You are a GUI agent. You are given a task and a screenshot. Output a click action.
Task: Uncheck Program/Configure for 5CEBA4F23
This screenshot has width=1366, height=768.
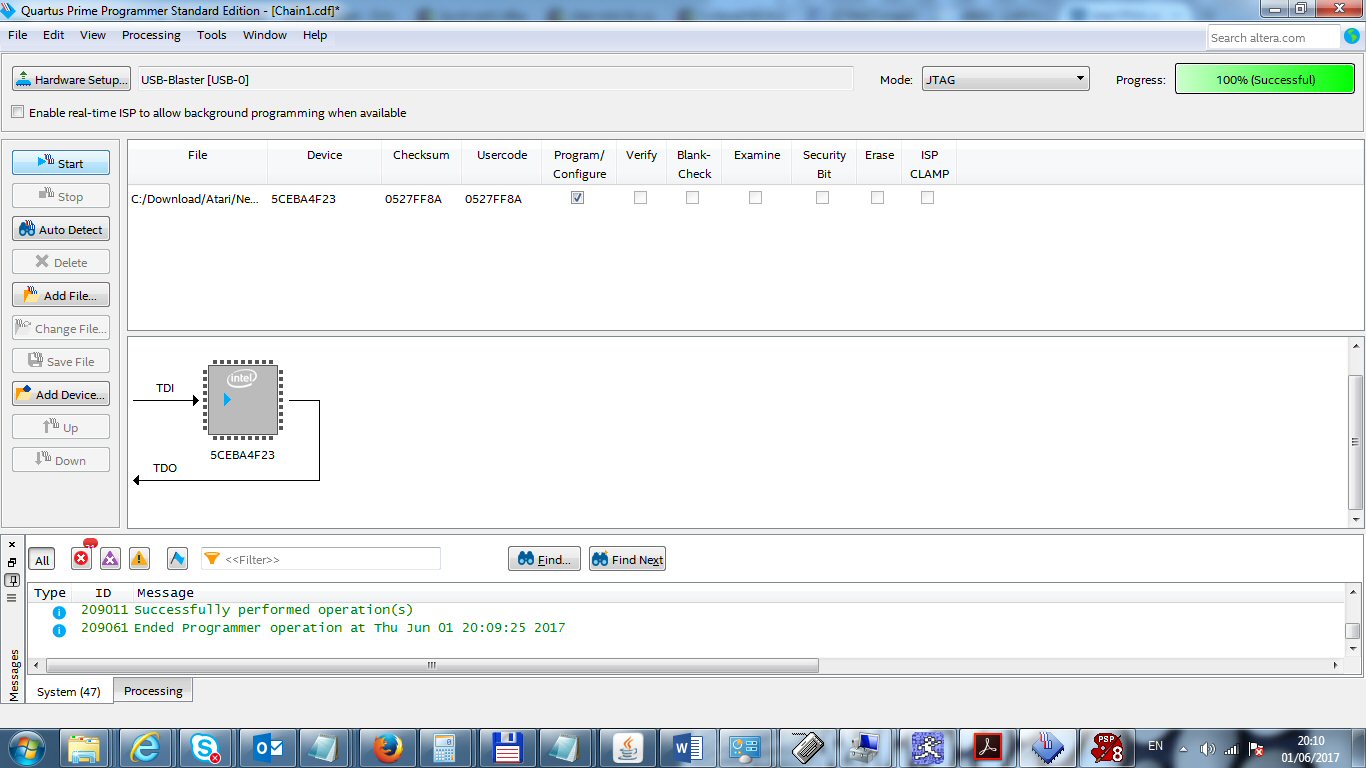pos(577,198)
